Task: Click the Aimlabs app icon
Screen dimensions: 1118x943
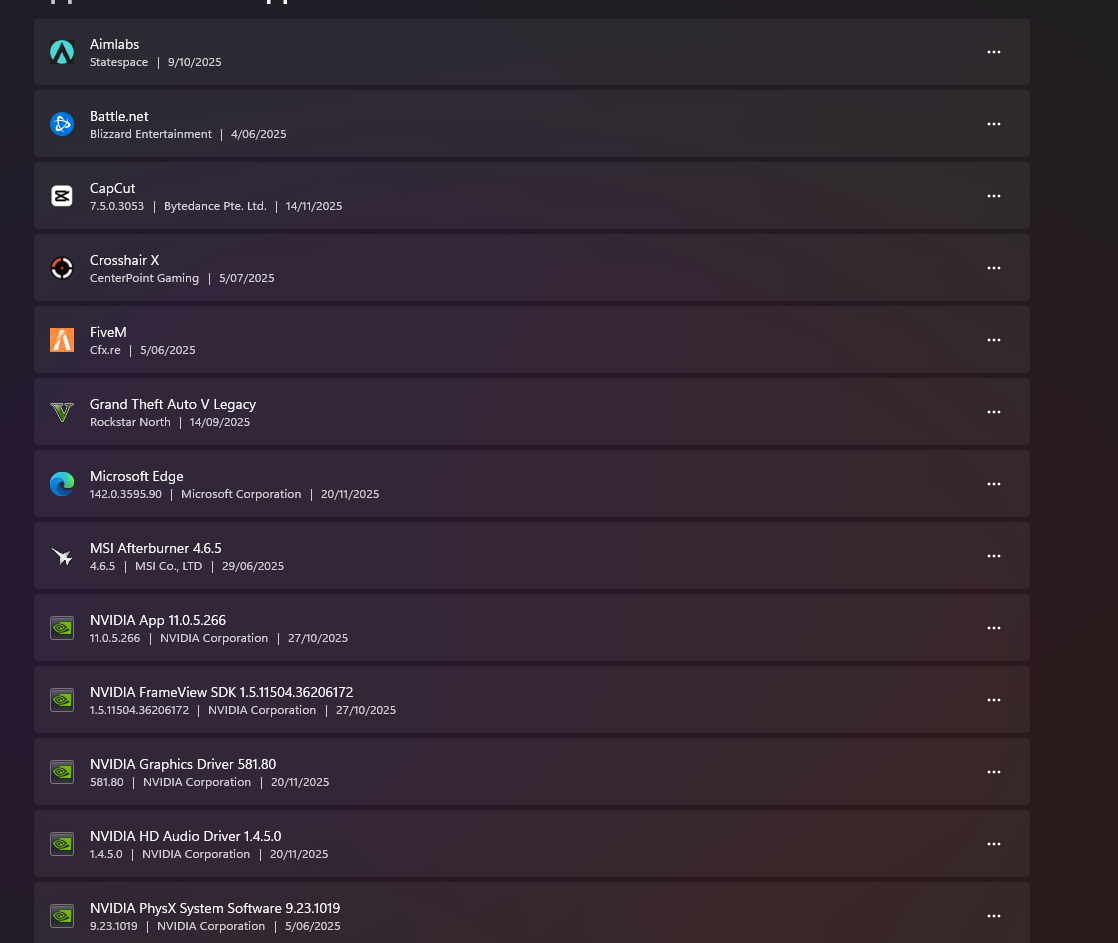Action: pyautogui.click(x=62, y=52)
